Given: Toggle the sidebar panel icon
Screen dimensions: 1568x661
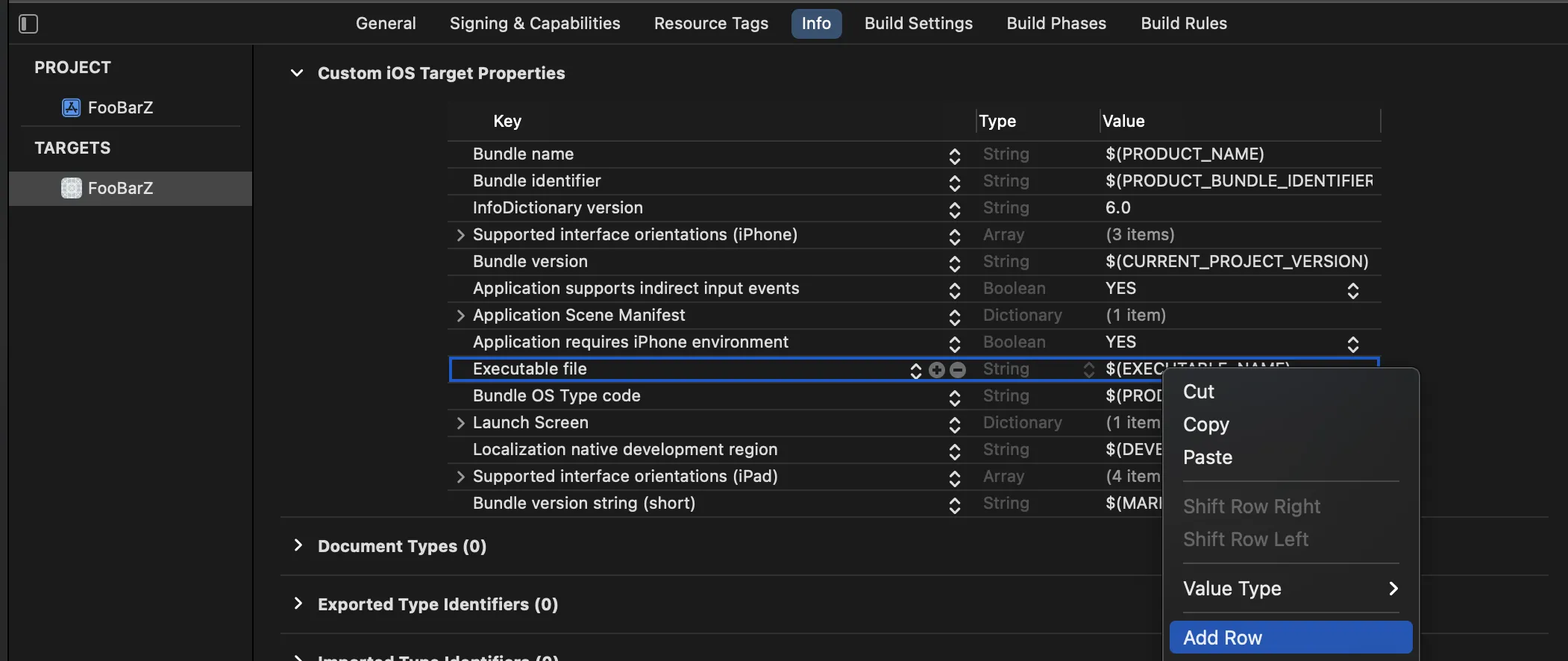Looking at the screenshot, I should [x=28, y=24].
